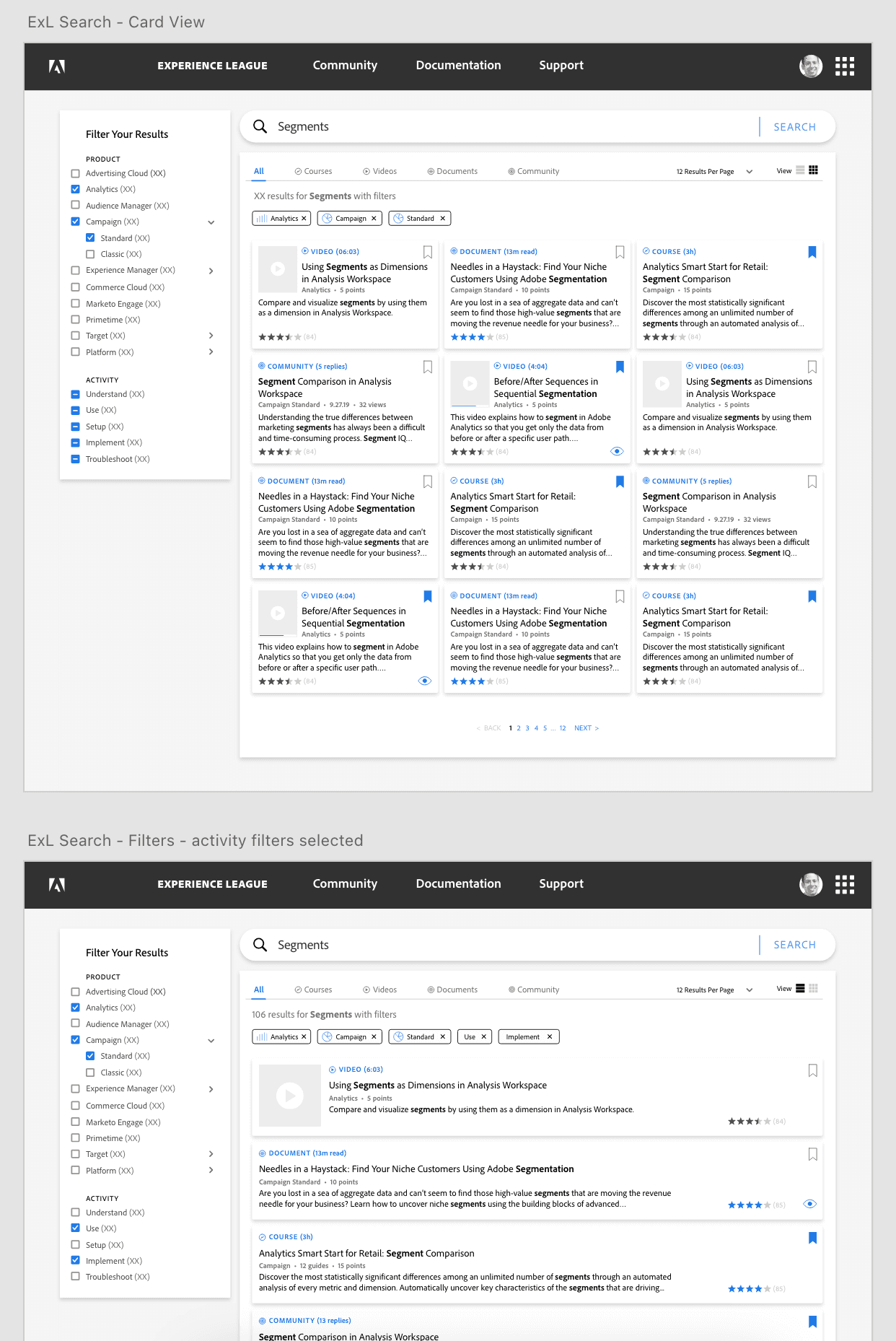Toggle bookmark on COMMUNITY (13 replies) result

click(813, 1322)
